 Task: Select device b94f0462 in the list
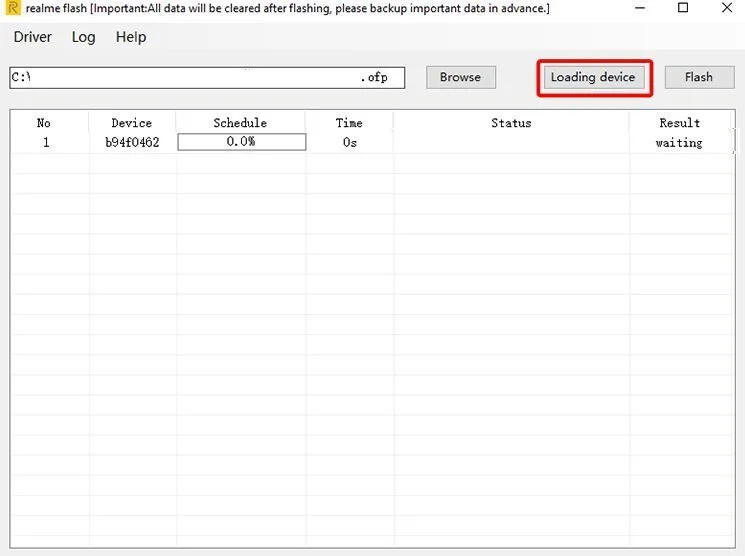pos(132,142)
